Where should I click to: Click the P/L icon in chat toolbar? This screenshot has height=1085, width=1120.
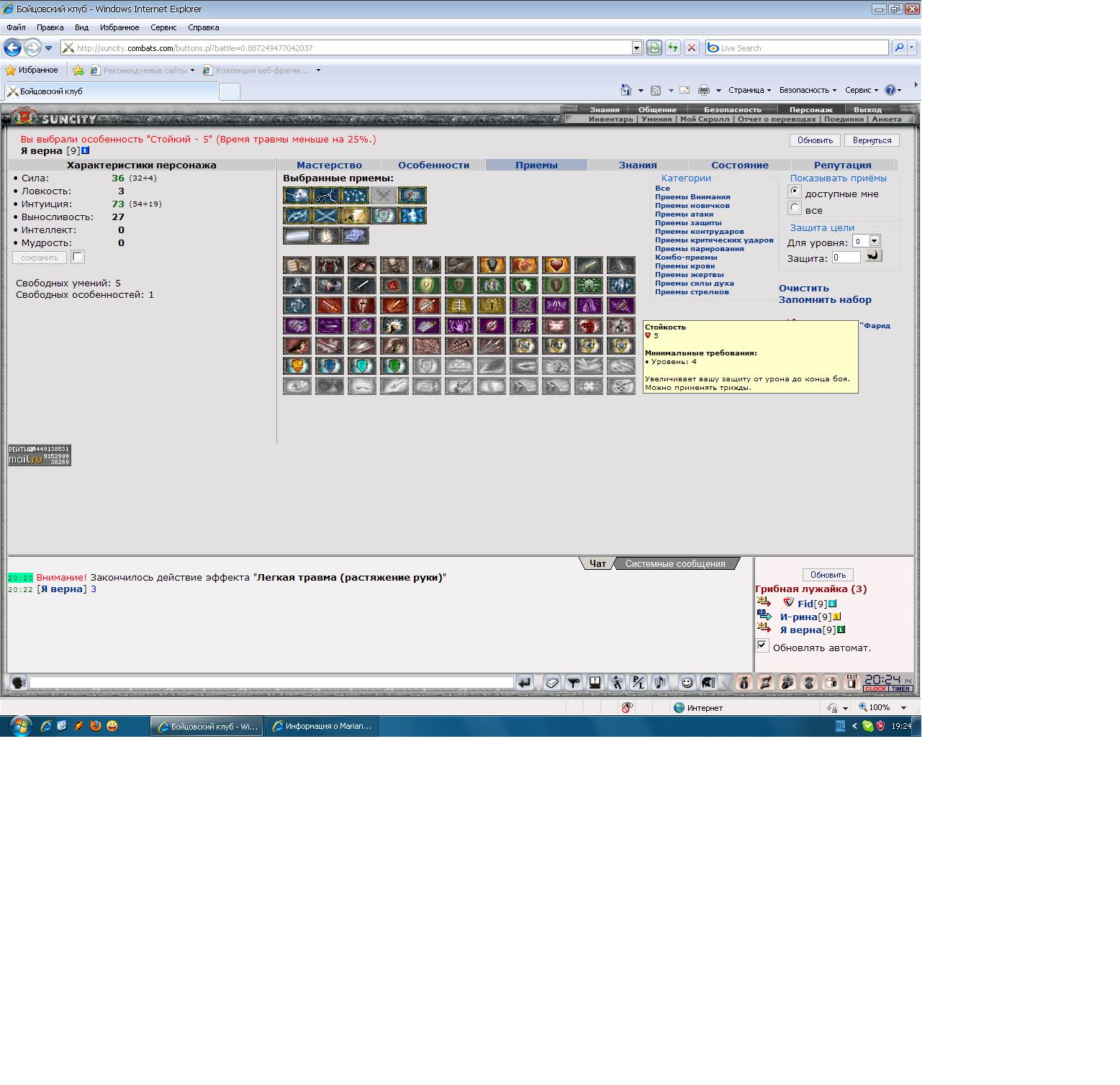point(638,683)
